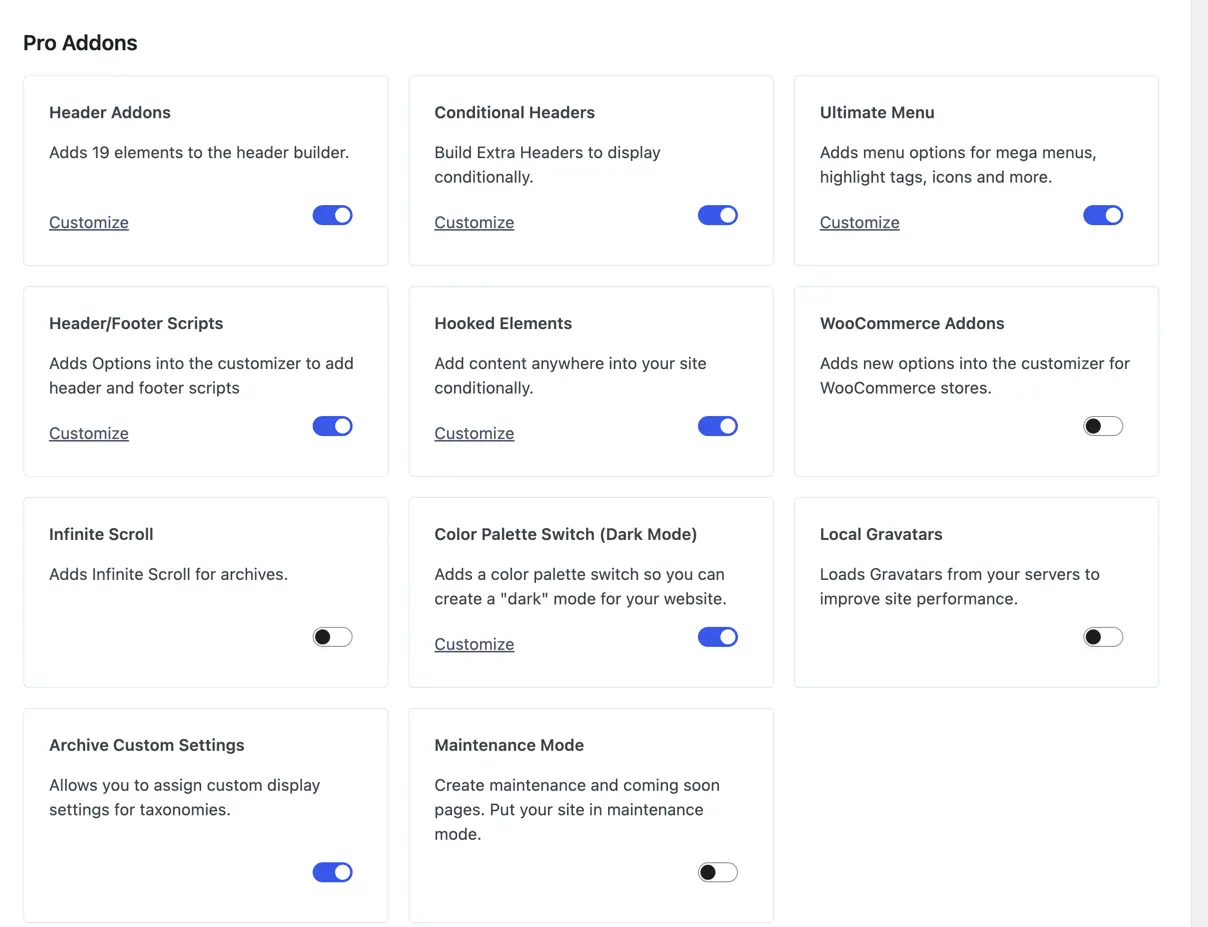The image size is (1208, 927).
Task: Disable the Header Addons toggle
Action: pyautogui.click(x=332, y=215)
